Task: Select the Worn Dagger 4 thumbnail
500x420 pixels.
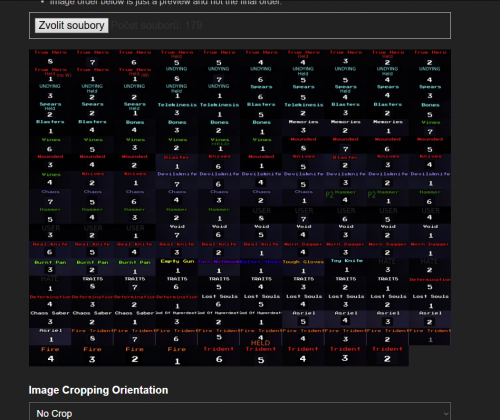Action: point(303,249)
